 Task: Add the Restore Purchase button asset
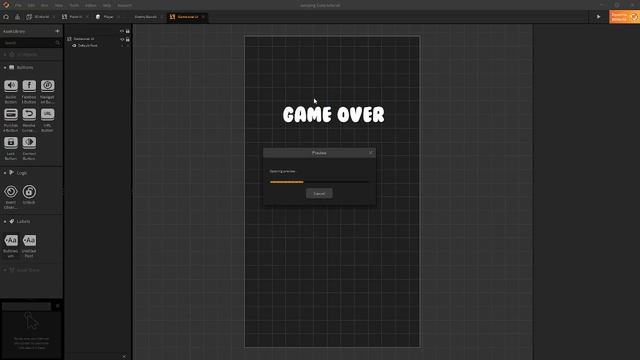pos(29,114)
